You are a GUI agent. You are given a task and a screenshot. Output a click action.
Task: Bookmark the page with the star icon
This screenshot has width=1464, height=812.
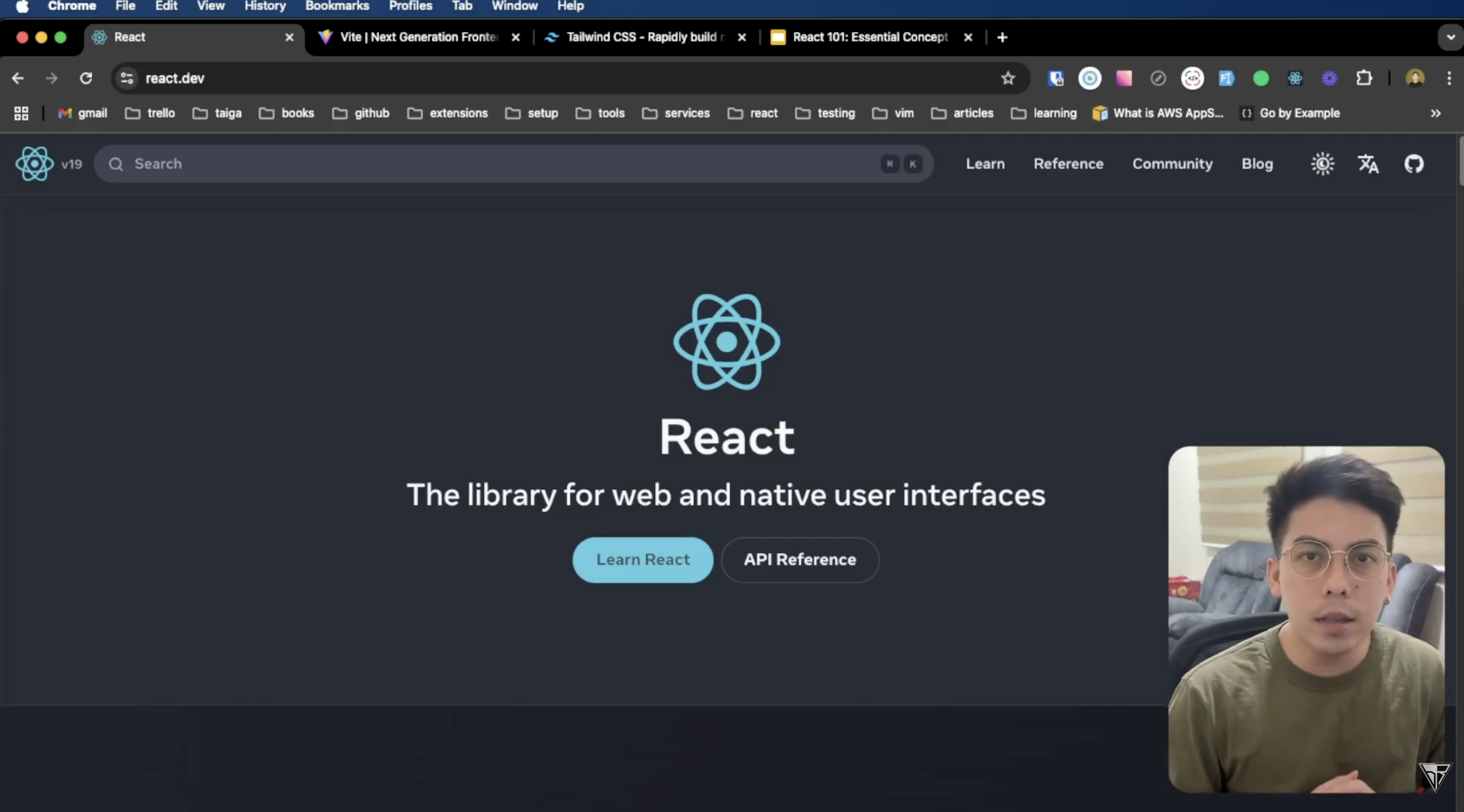point(1007,79)
